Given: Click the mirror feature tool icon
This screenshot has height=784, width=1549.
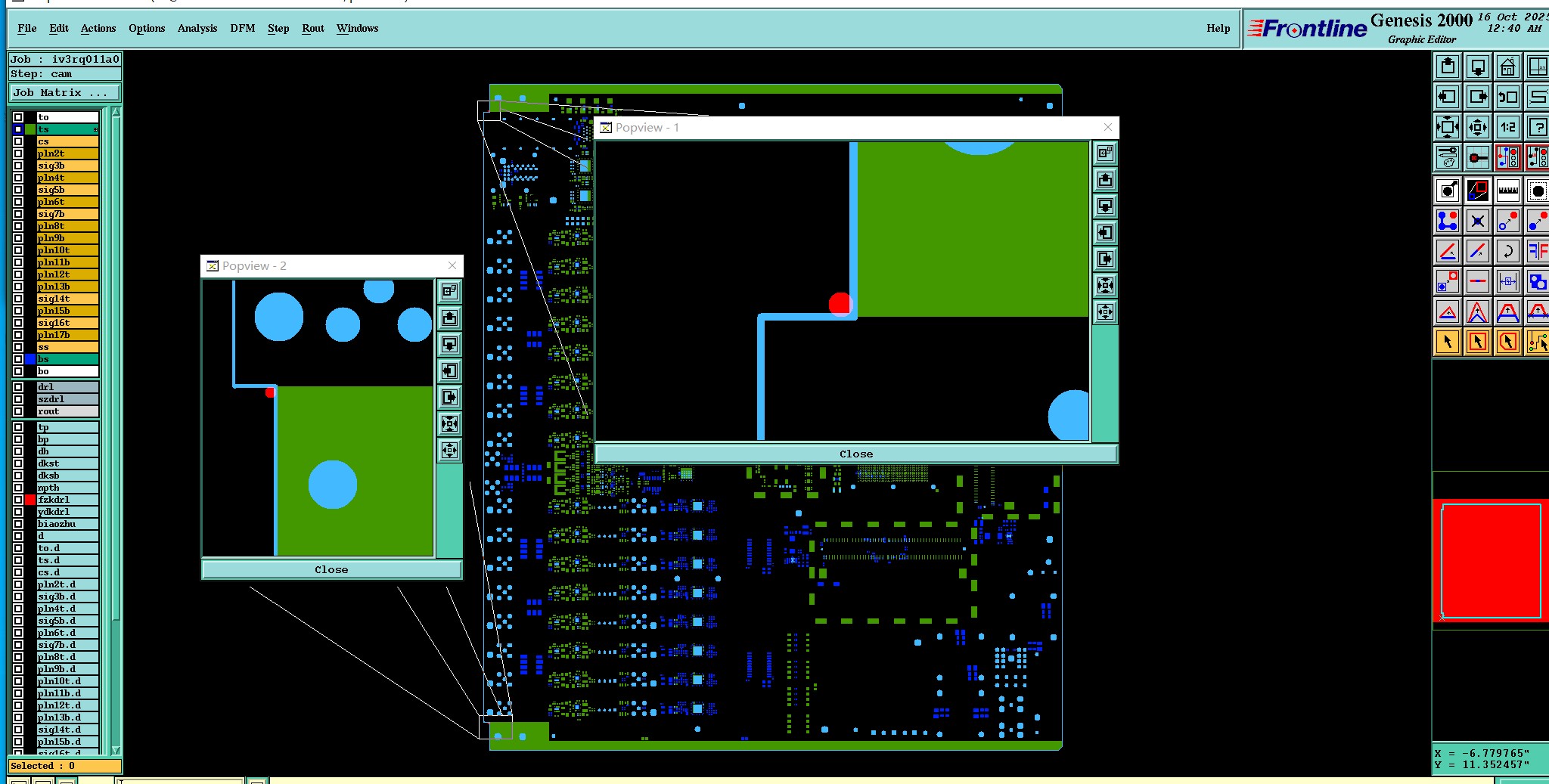Looking at the screenshot, I should click(1537, 251).
